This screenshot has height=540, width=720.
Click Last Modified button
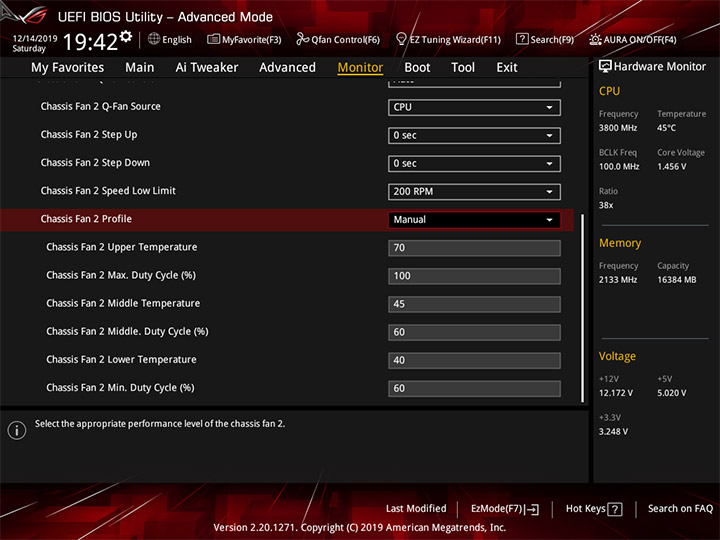coord(416,509)
